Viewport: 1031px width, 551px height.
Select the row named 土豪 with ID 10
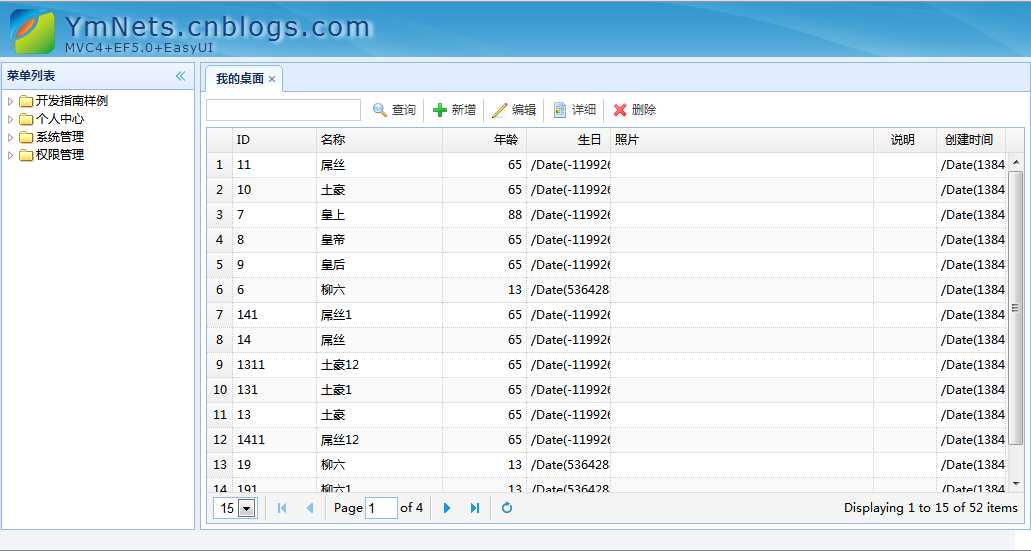point(606,190)
